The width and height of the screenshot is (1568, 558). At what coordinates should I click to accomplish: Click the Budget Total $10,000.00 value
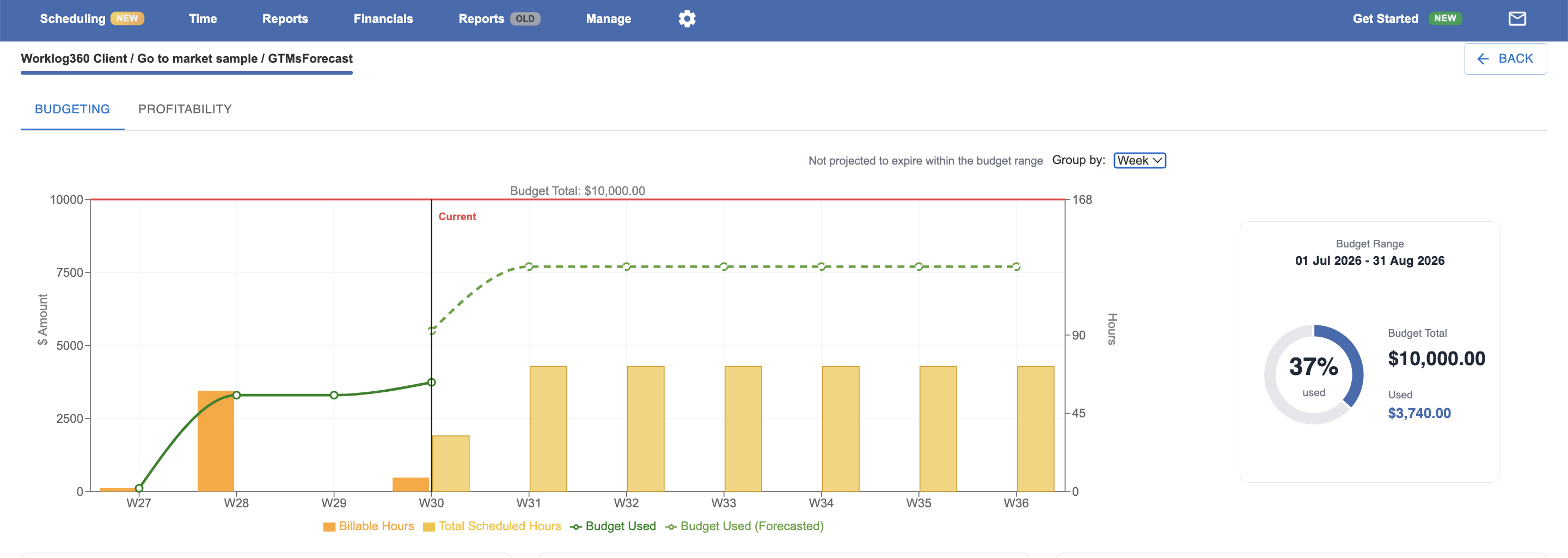coord(1436,359)
